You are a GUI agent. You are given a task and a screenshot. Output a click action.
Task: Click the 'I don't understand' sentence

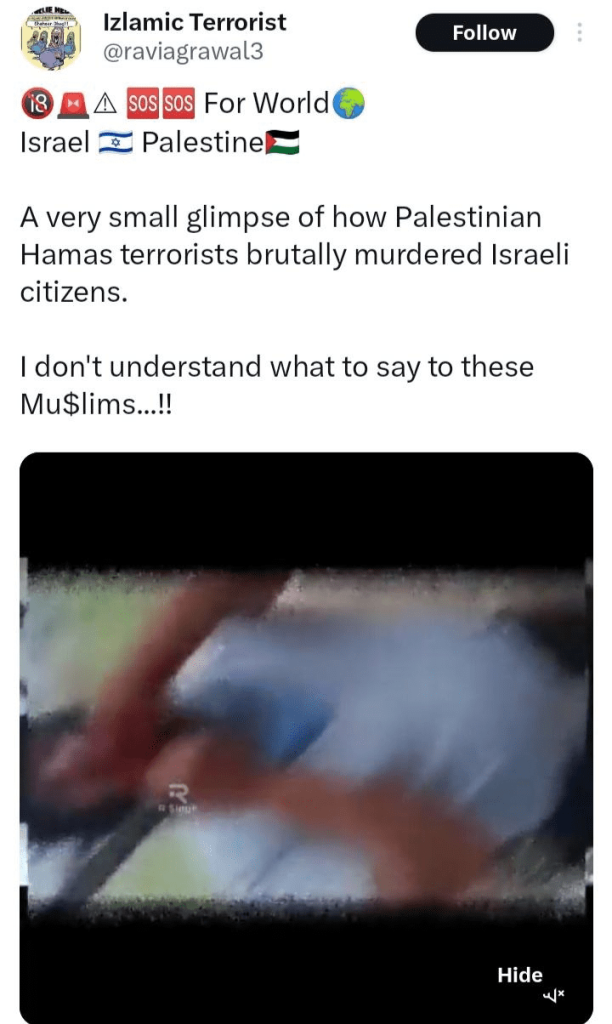pyautogui.click(x=277, y=385)
